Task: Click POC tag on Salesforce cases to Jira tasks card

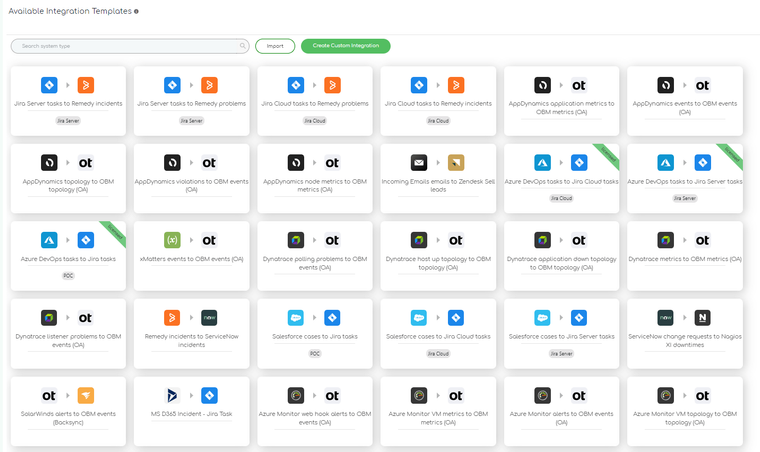Action: coord(315,354)
